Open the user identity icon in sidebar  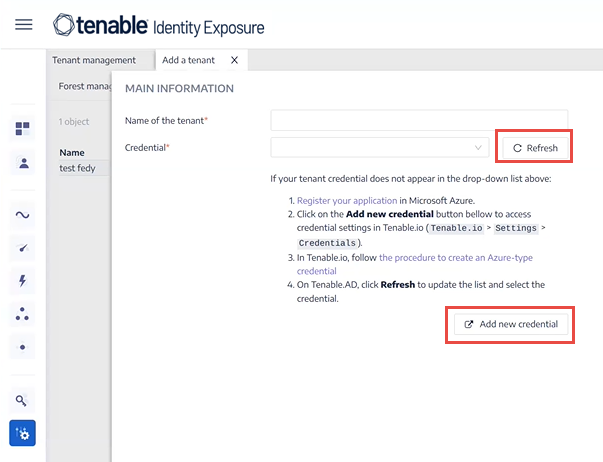pos(24,163)
